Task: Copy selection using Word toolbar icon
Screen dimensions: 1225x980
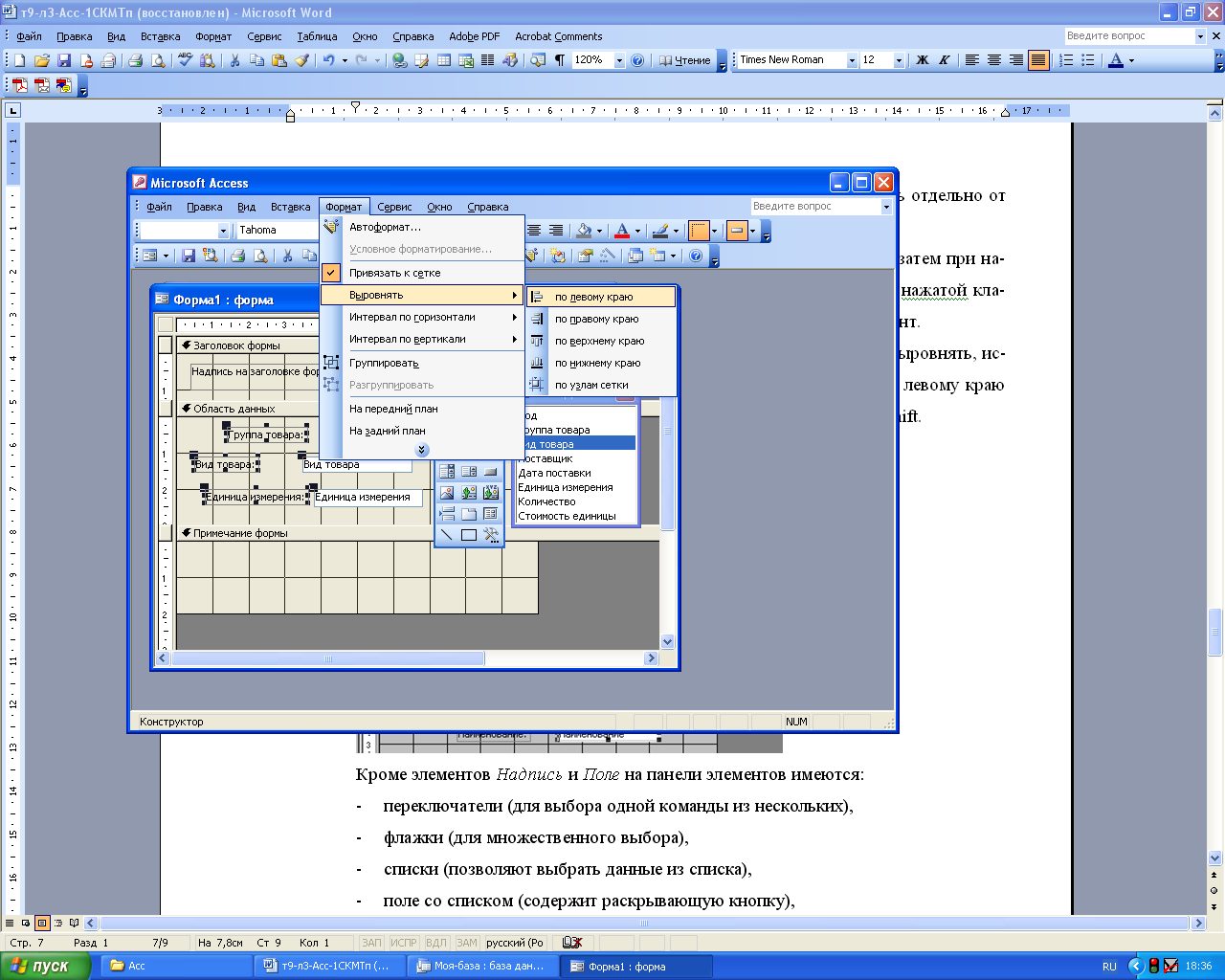Action: click(x=257, y=60)
